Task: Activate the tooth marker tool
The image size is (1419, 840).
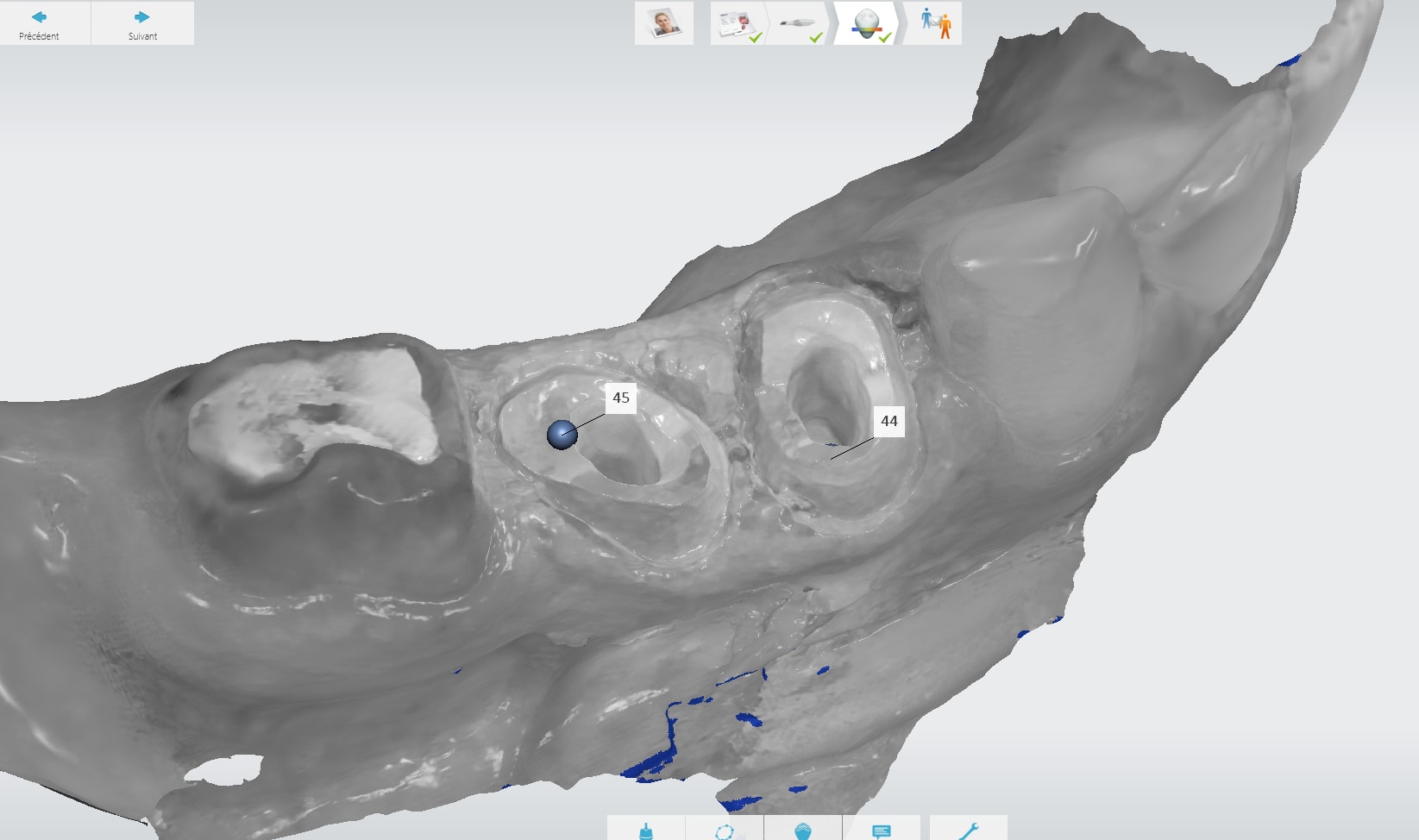Action: (802, 830)
